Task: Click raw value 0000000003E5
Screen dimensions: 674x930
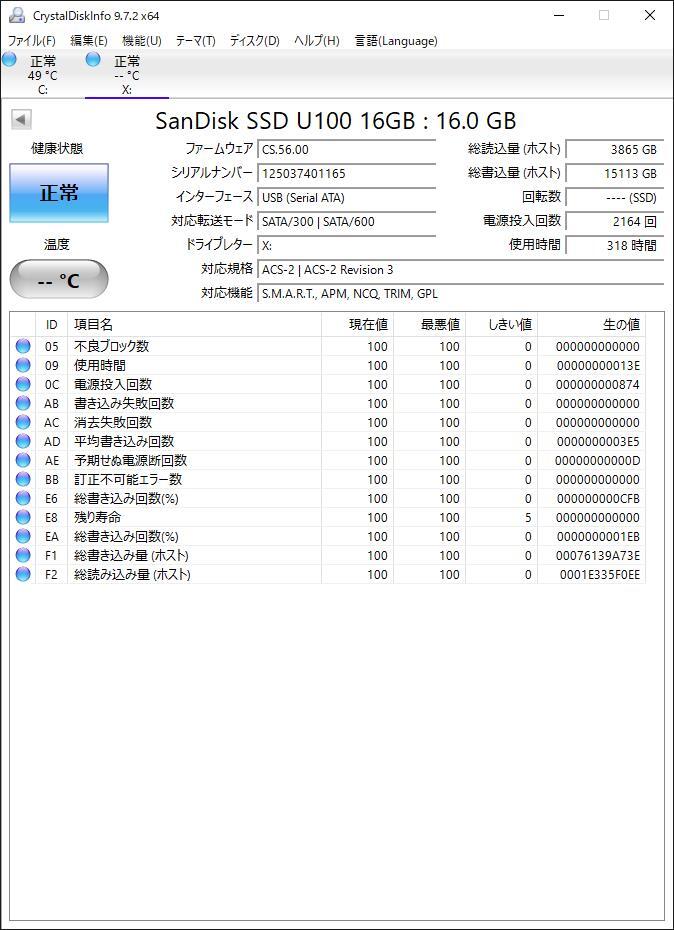Action: pyautogui.click(x=598, y=441)
